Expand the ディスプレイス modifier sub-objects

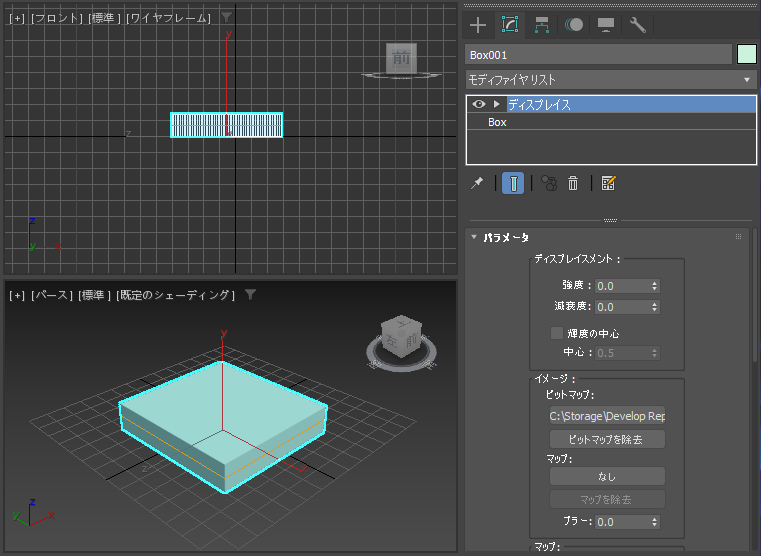(x=496, y=104)
